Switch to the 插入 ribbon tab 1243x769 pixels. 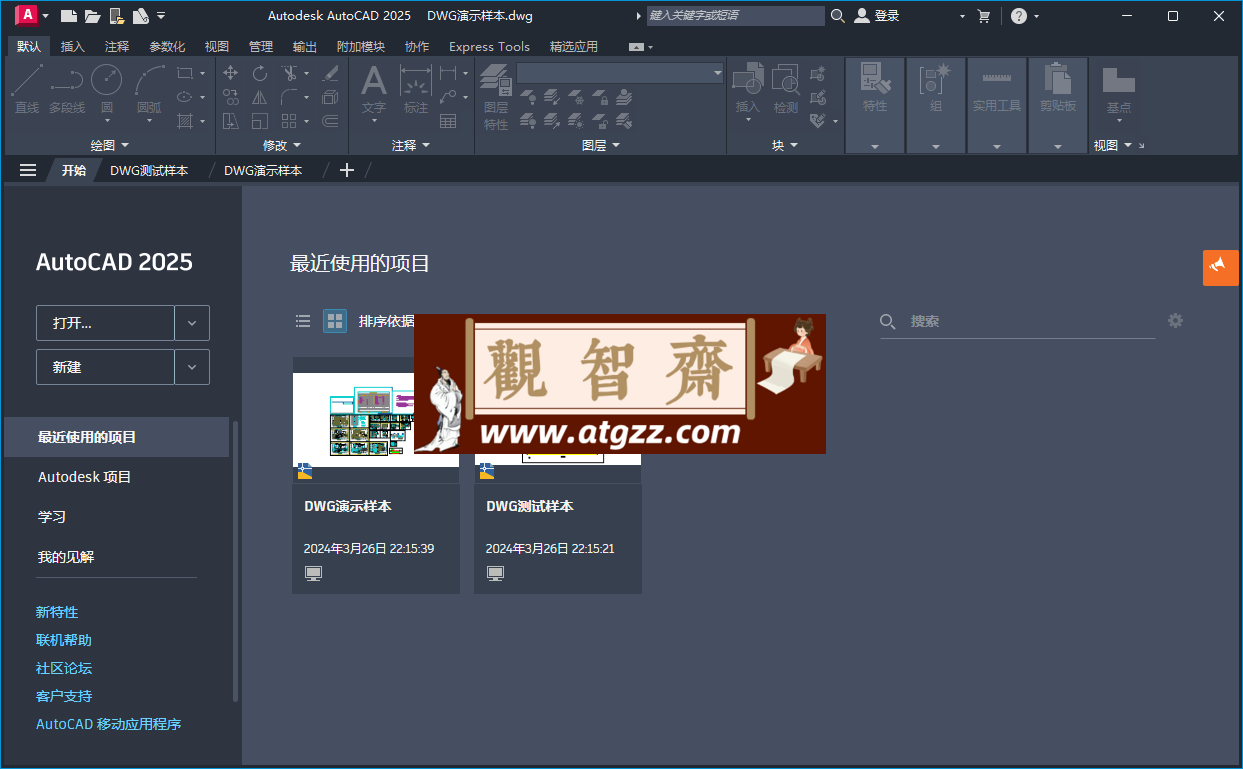73,47
